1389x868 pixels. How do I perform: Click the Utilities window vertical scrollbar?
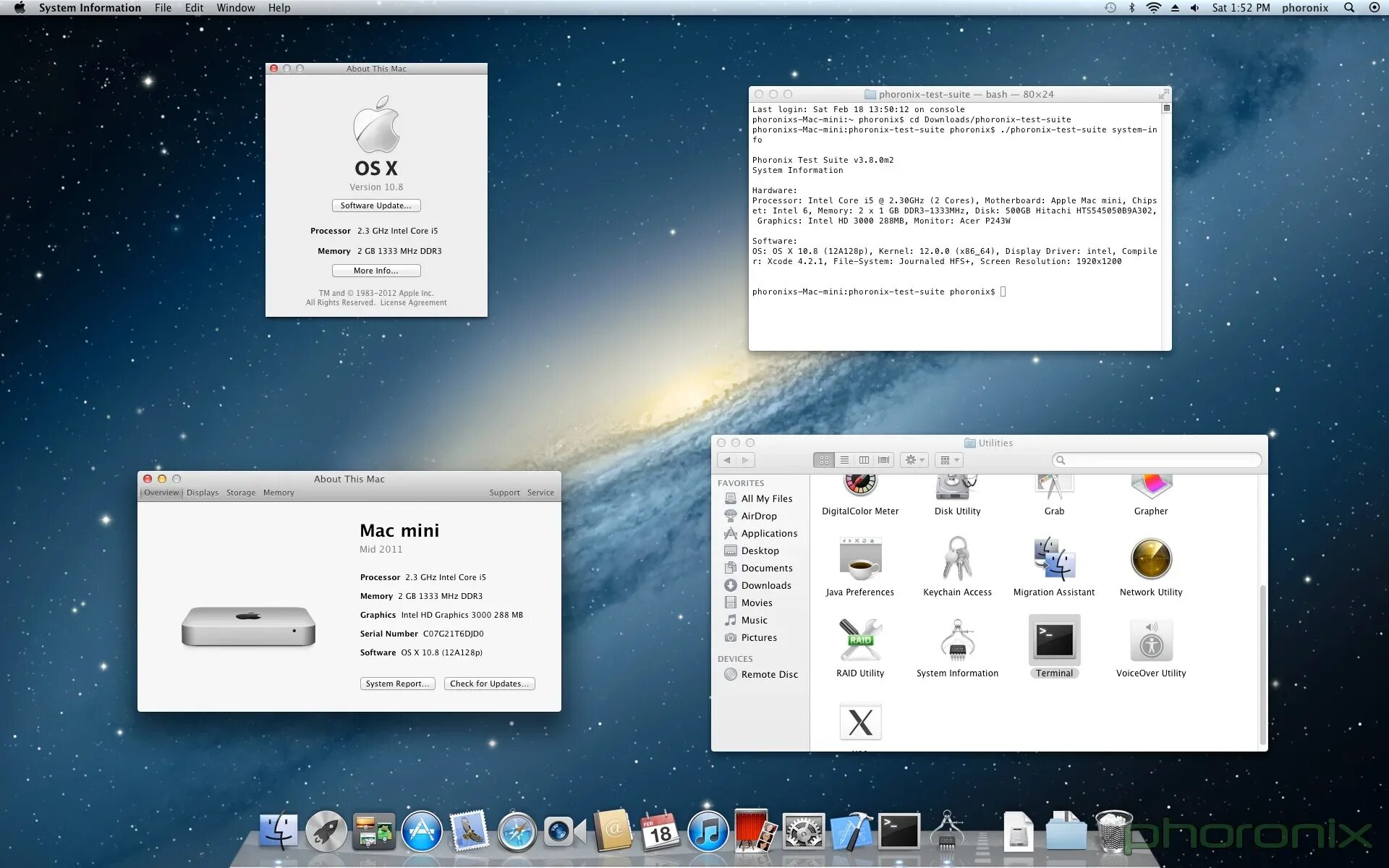pos(1263,664)
